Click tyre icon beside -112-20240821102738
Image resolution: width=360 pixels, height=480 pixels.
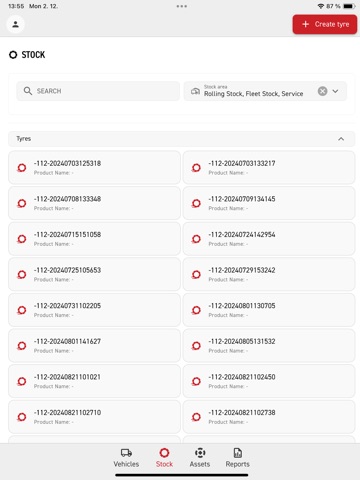click(x=196, y=417)
